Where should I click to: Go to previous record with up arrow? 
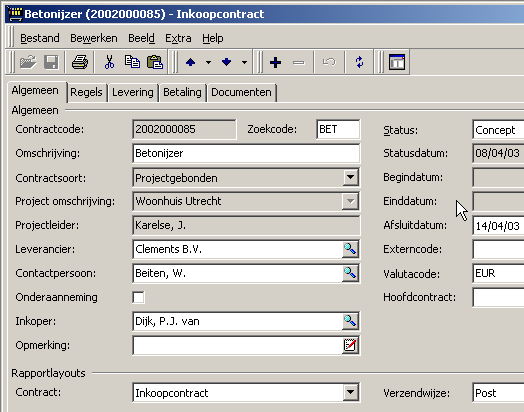[190, 62]
